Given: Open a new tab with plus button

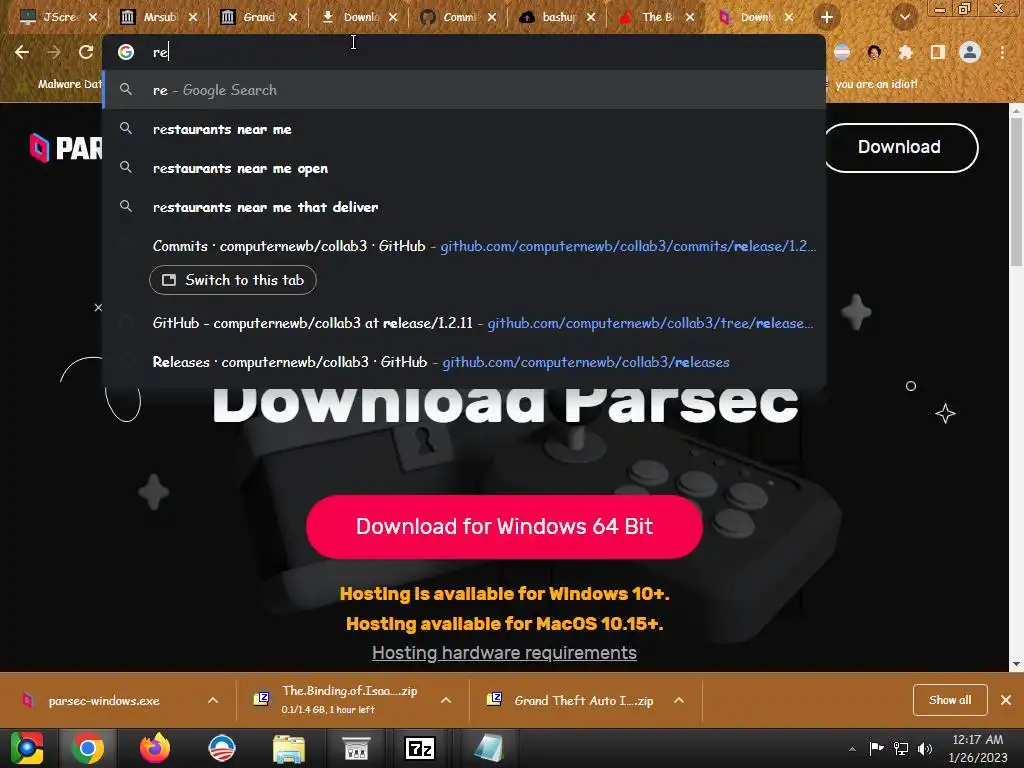Looking at the screenshot, I should pos(826,17).
